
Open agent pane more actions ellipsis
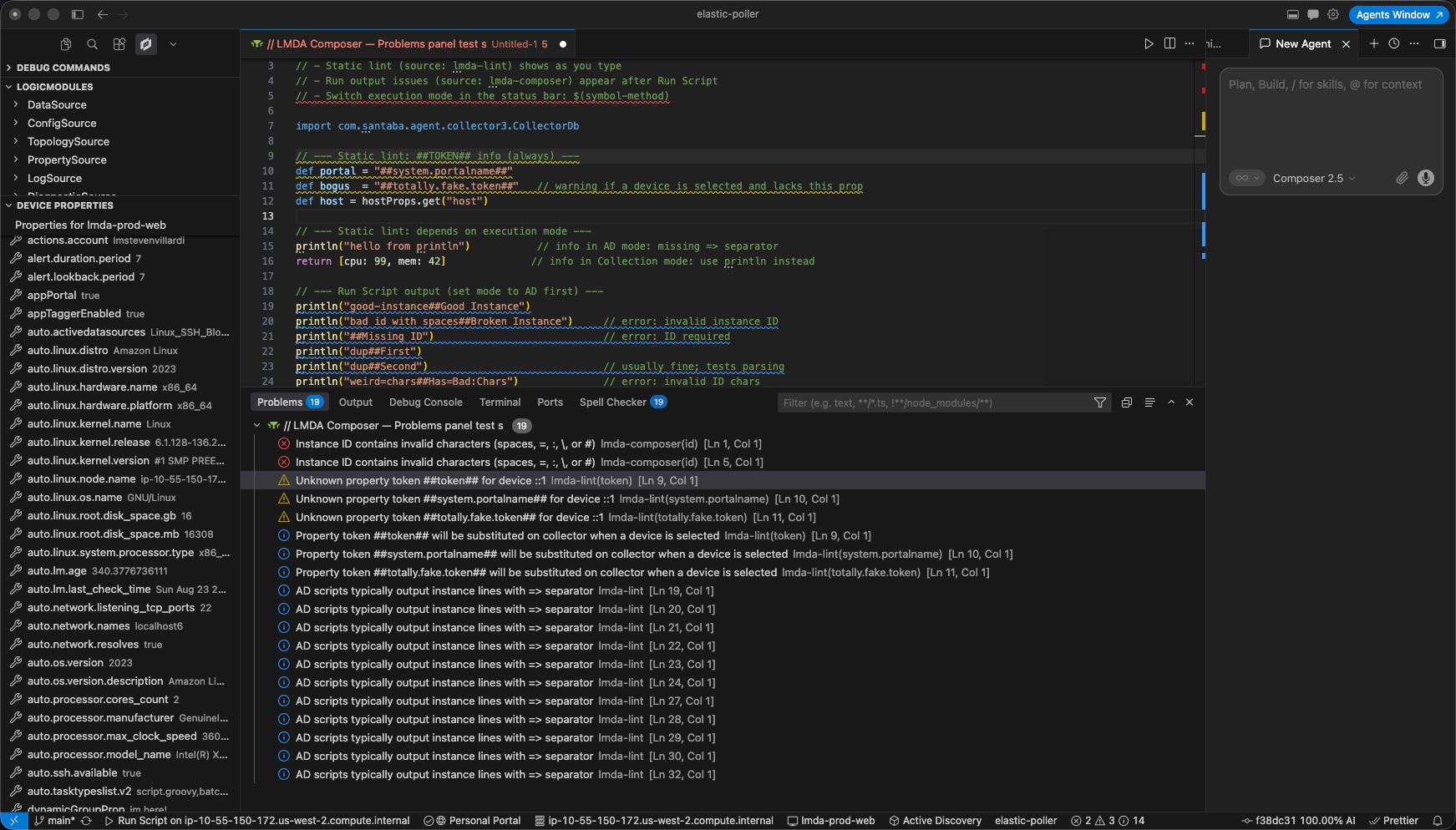1414,43
